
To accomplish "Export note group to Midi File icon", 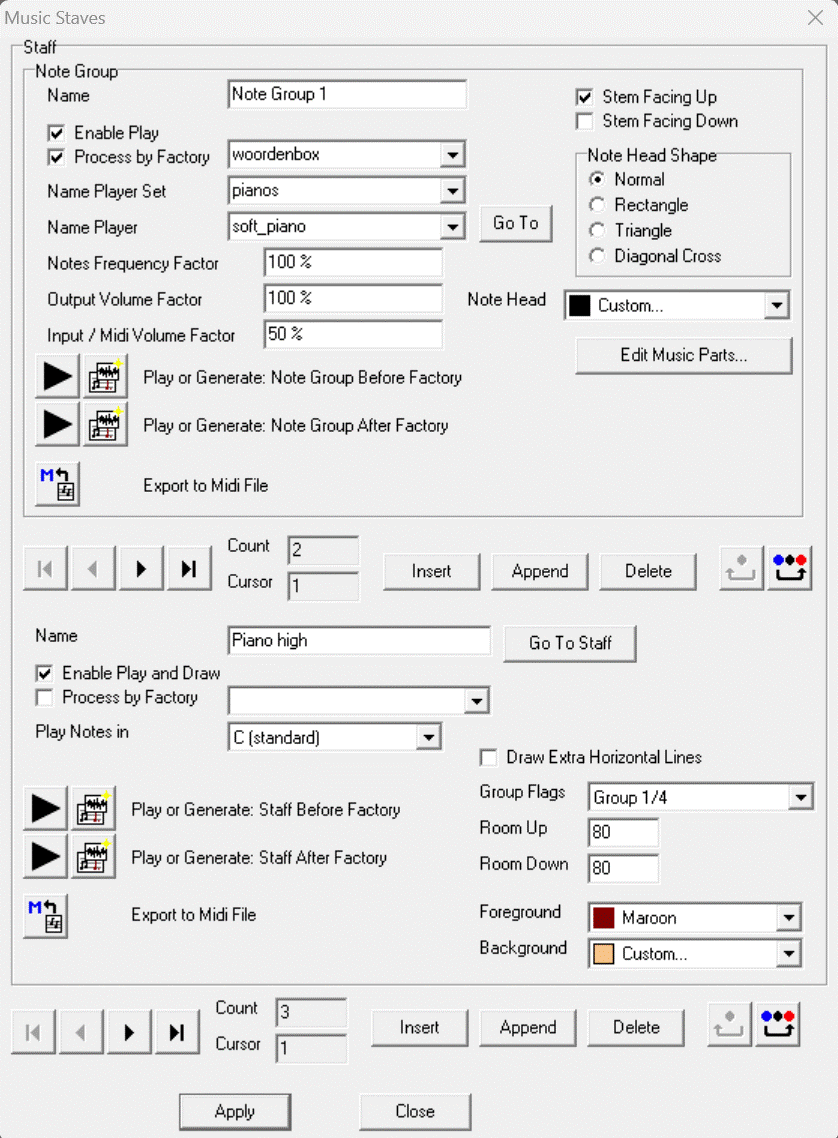I will click(x=57, y=485).
